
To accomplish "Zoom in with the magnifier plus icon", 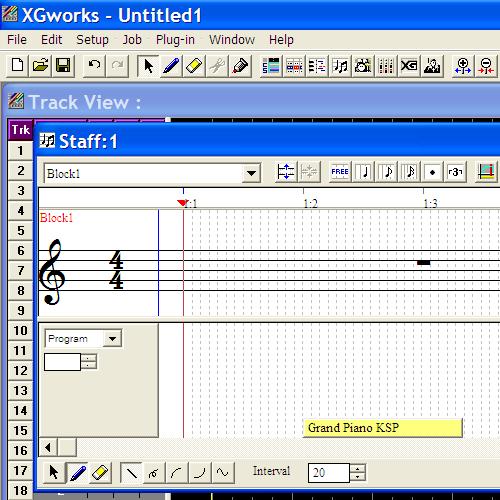I will (463, 66).
